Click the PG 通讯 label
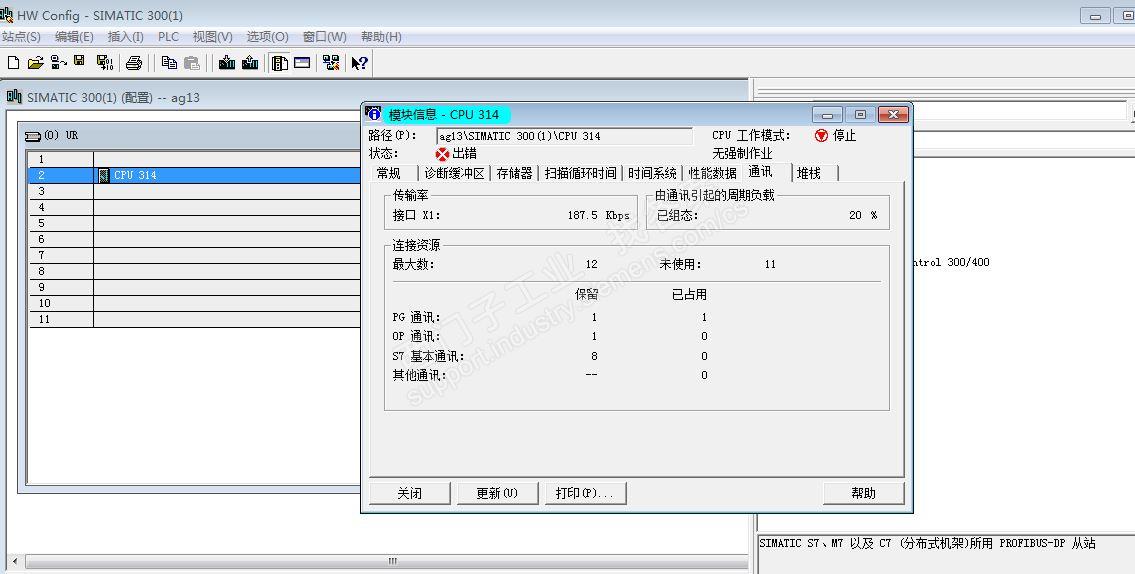 pos(416,317)
